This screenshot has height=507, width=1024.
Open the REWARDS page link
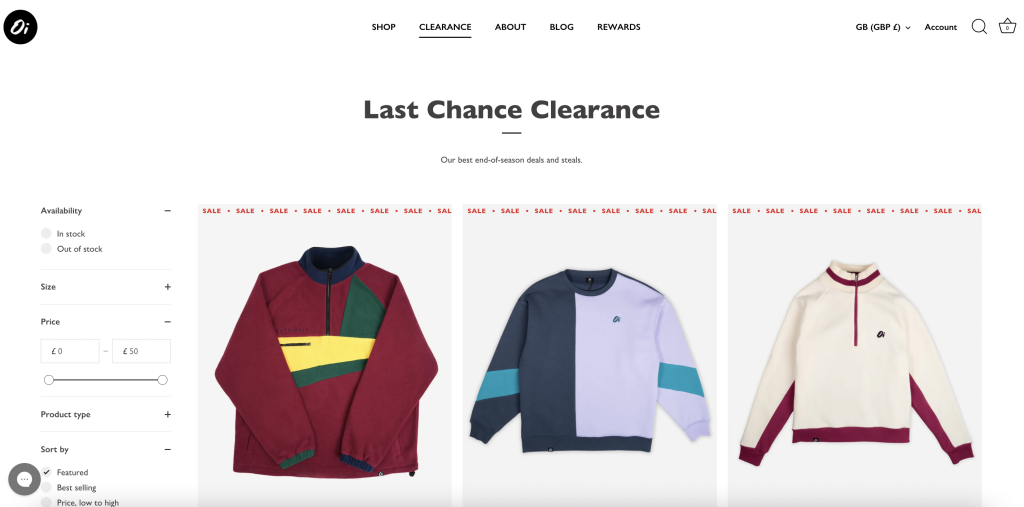pos(618,27)
